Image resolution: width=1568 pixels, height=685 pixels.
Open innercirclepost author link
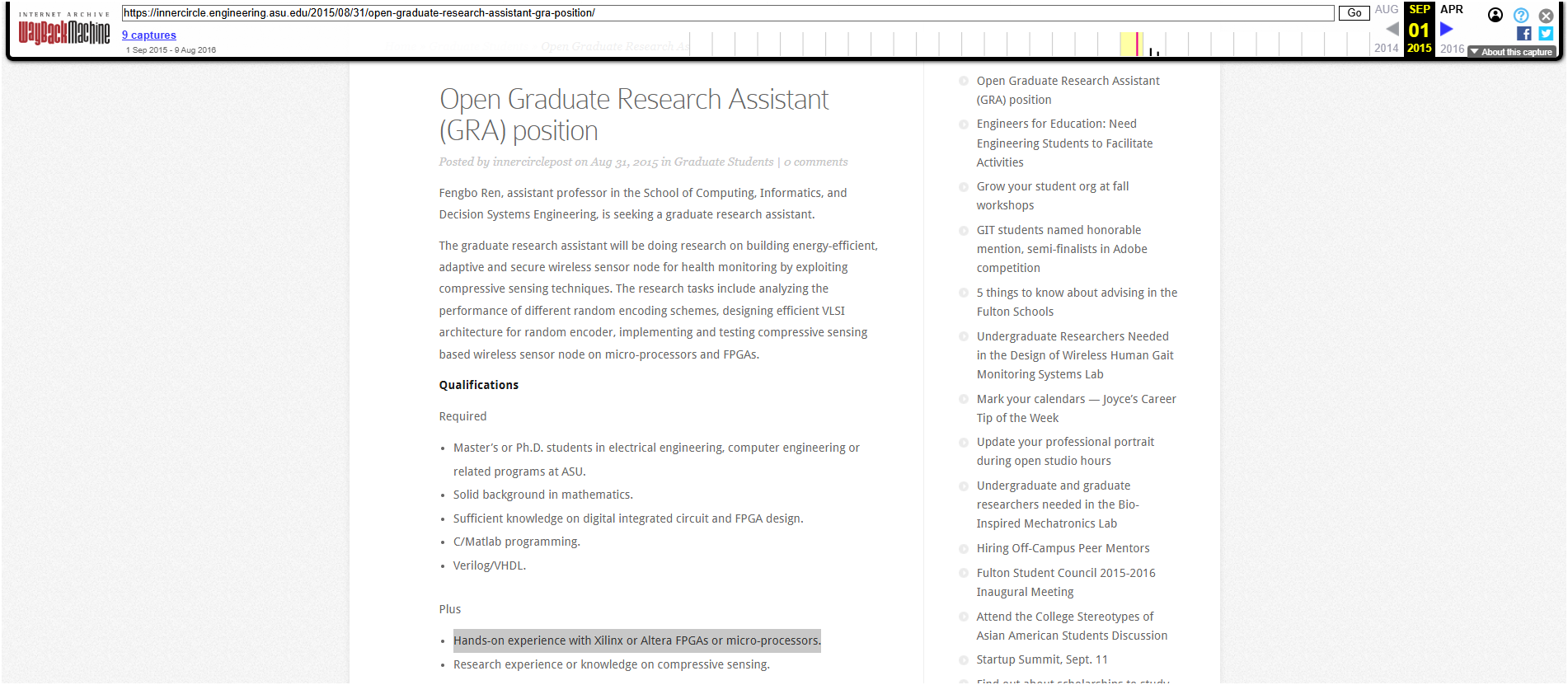tap(532, 162)
